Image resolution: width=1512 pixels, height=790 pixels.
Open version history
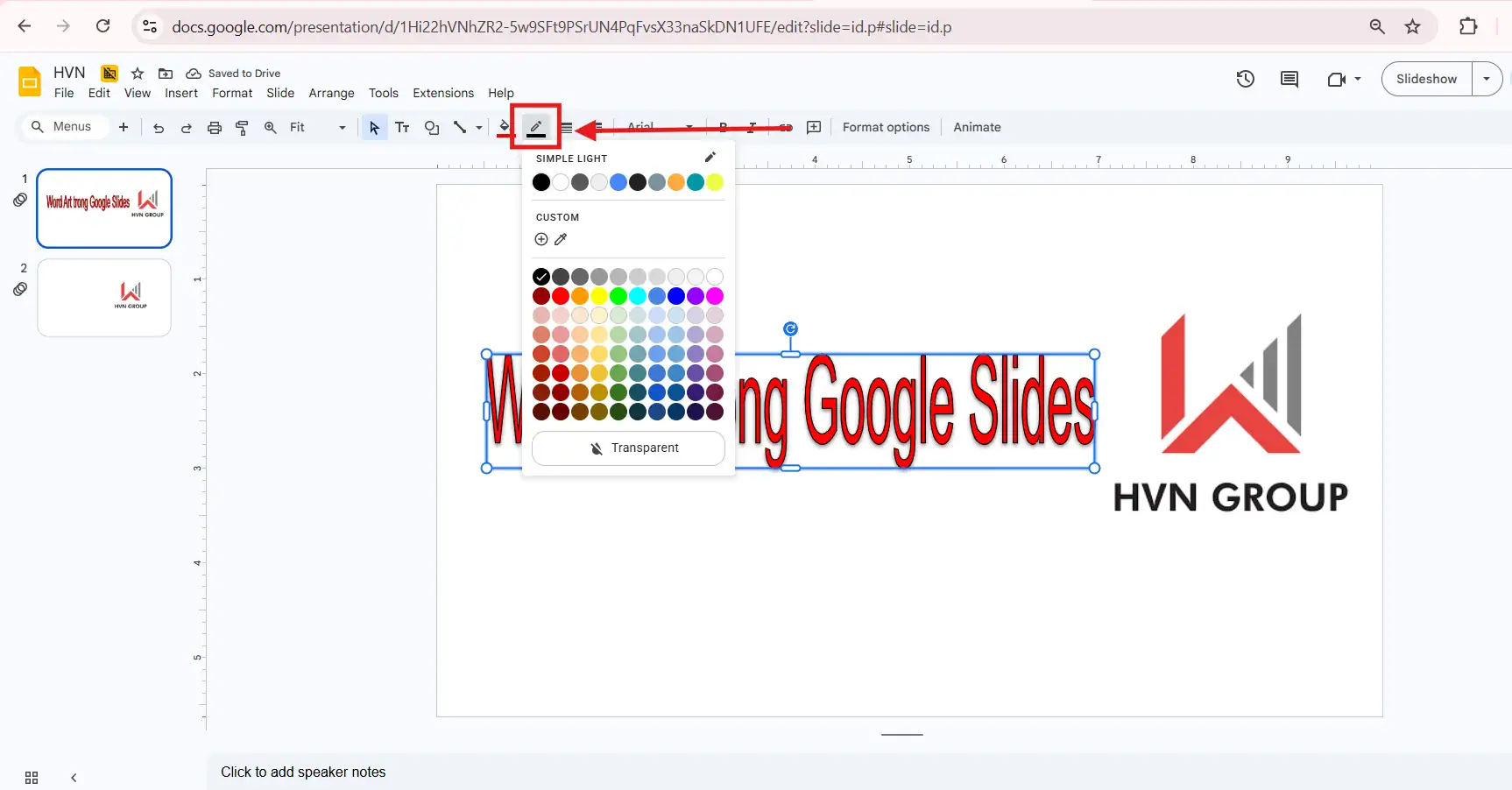1246,79
